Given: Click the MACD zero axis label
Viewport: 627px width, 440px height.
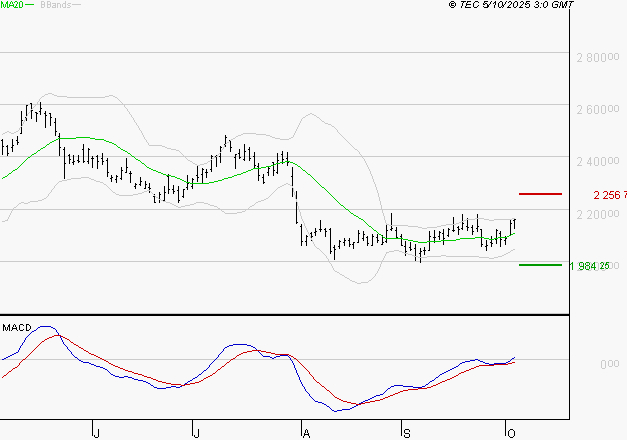Looking at the screenshot, I should tap(609, 364).
